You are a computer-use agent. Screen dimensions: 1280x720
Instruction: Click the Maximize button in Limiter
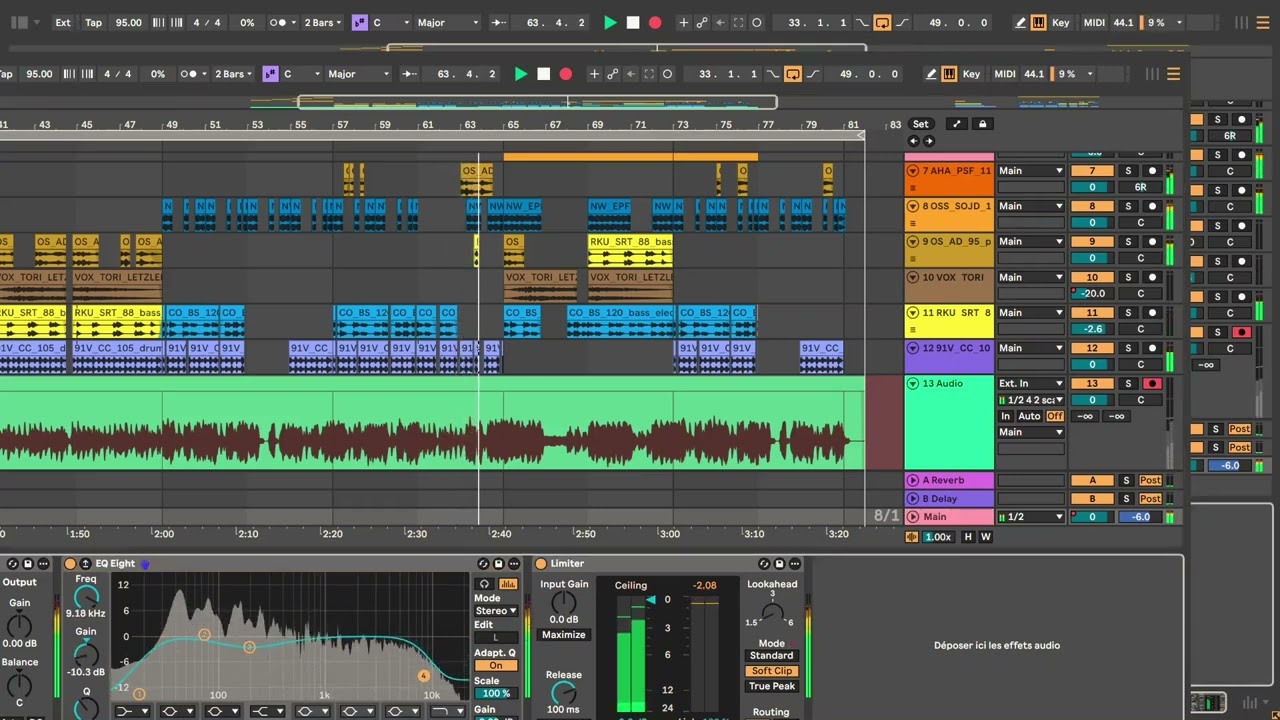[564, 635]
